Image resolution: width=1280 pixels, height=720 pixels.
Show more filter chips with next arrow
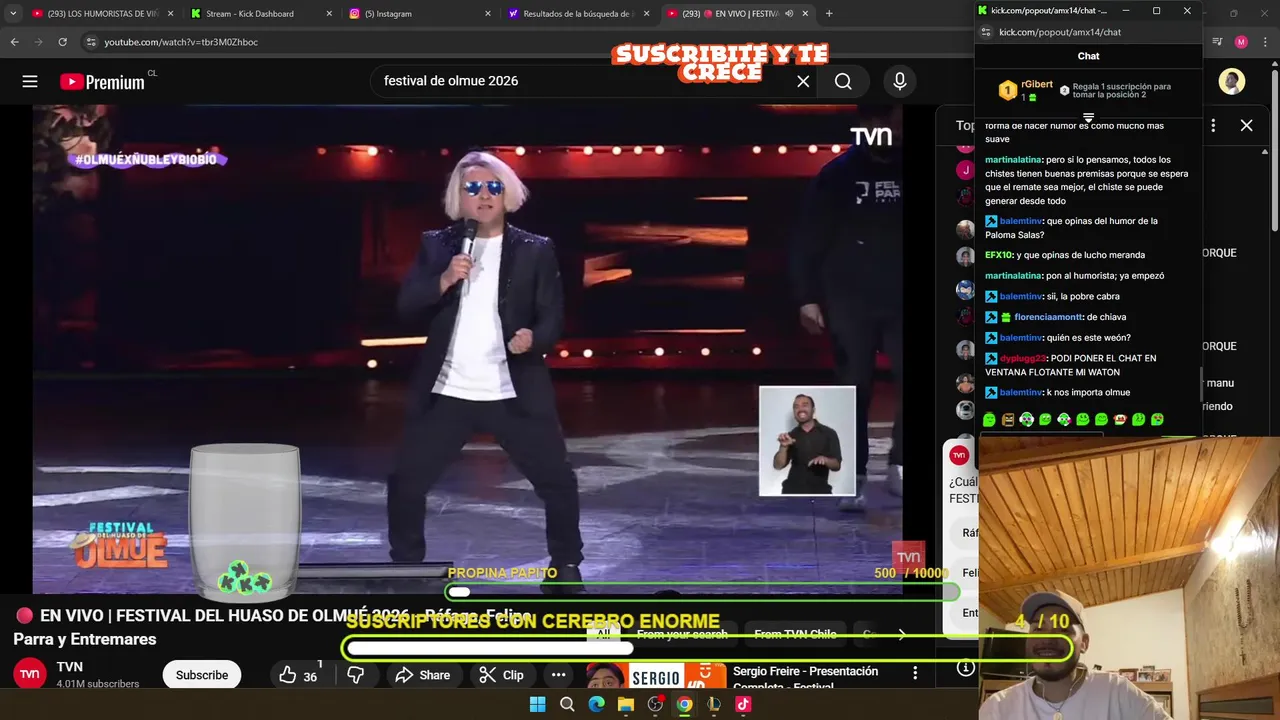point(901,634)
